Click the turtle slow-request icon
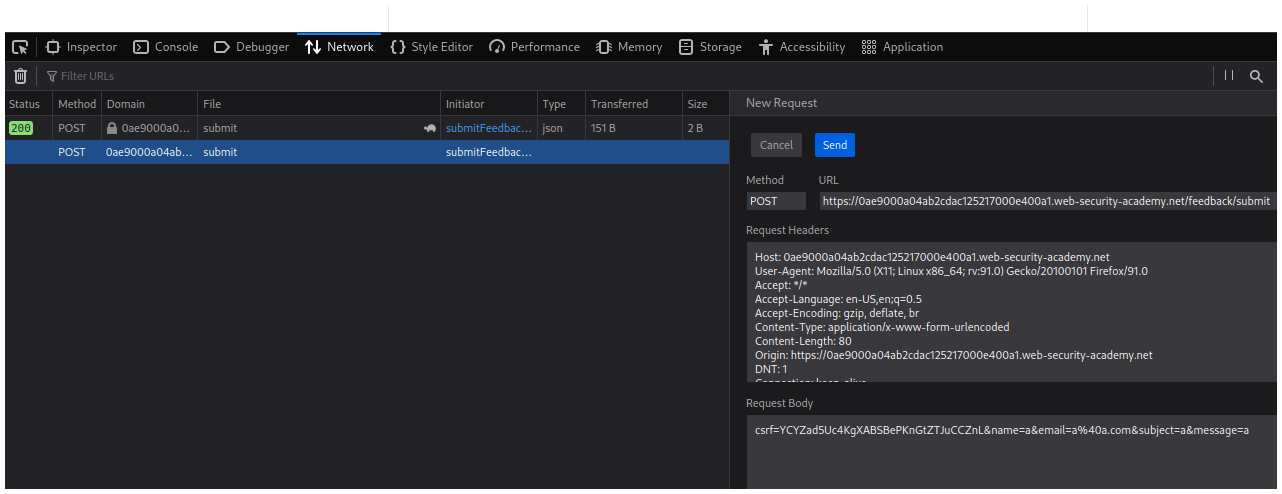Screen dimensions: 1282x494 [430, 128]
